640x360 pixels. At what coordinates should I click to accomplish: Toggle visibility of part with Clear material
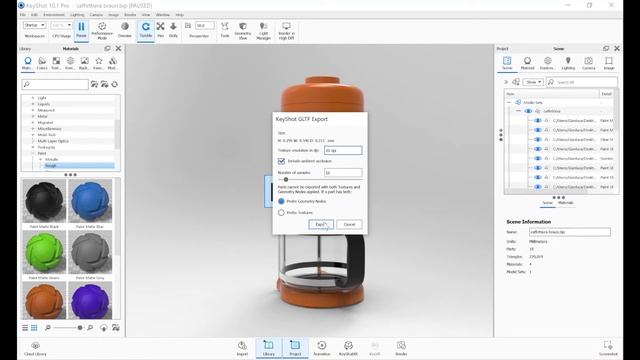538,140
